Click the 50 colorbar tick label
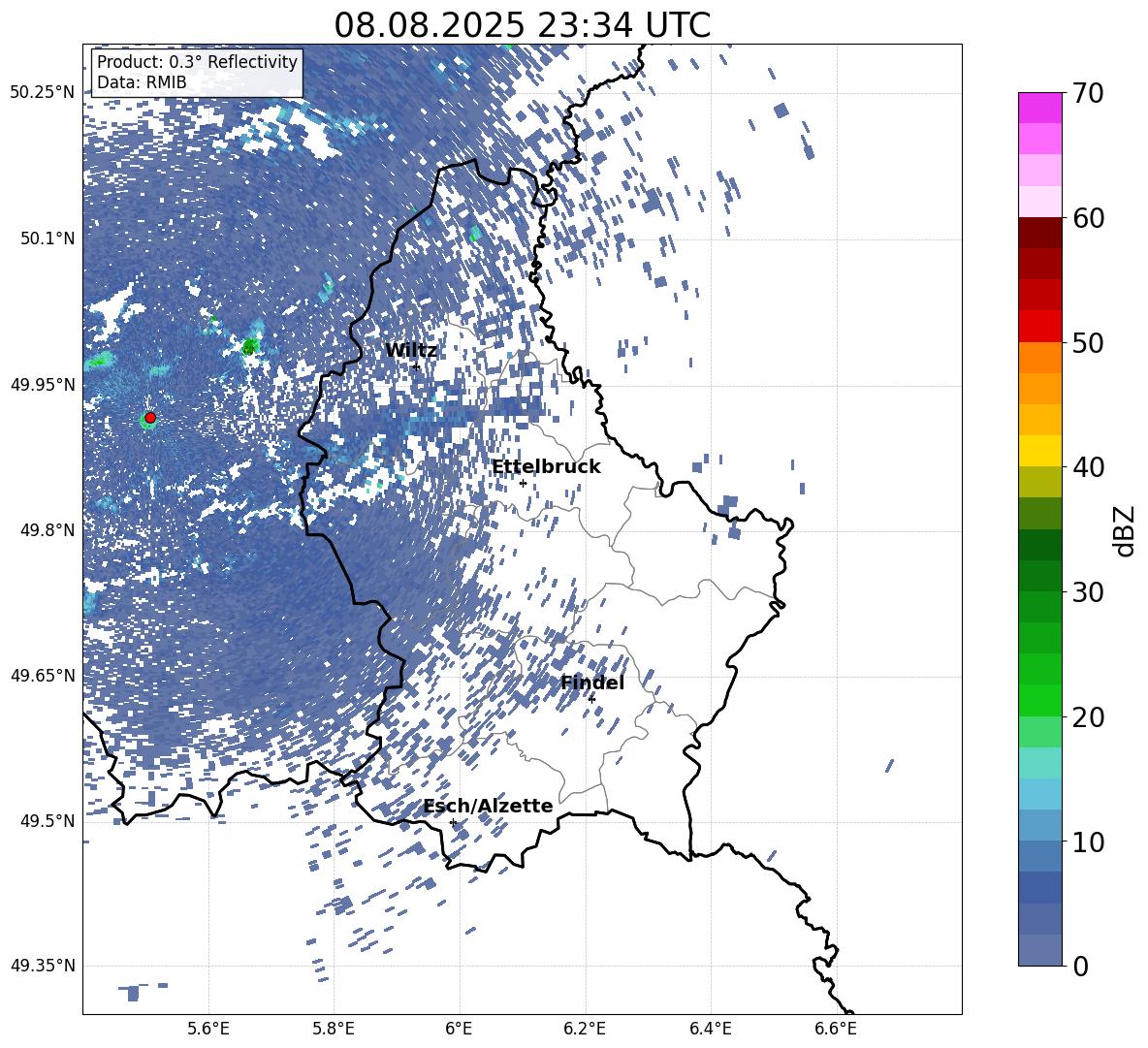1148x1048 pixels. (1088, 342)
